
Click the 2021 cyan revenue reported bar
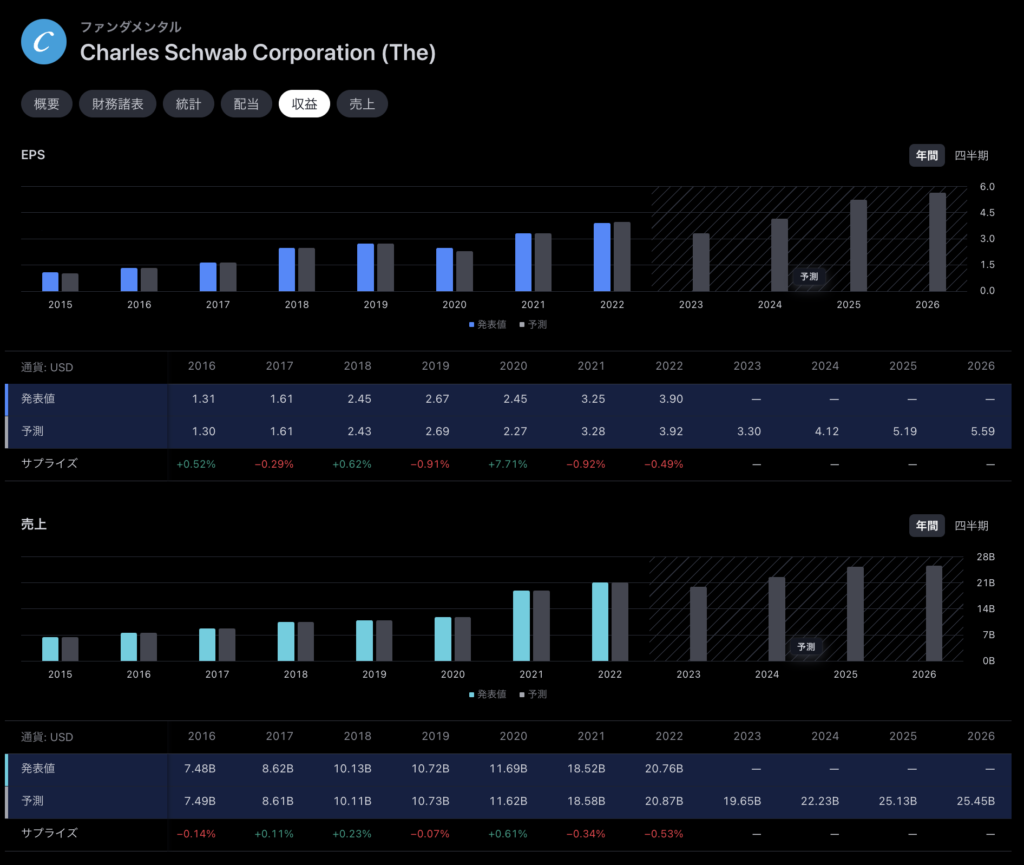coord(521,626)
